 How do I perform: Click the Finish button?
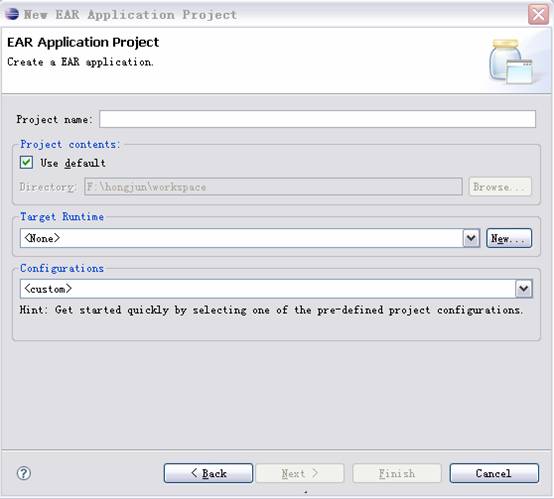pos(397,473)
